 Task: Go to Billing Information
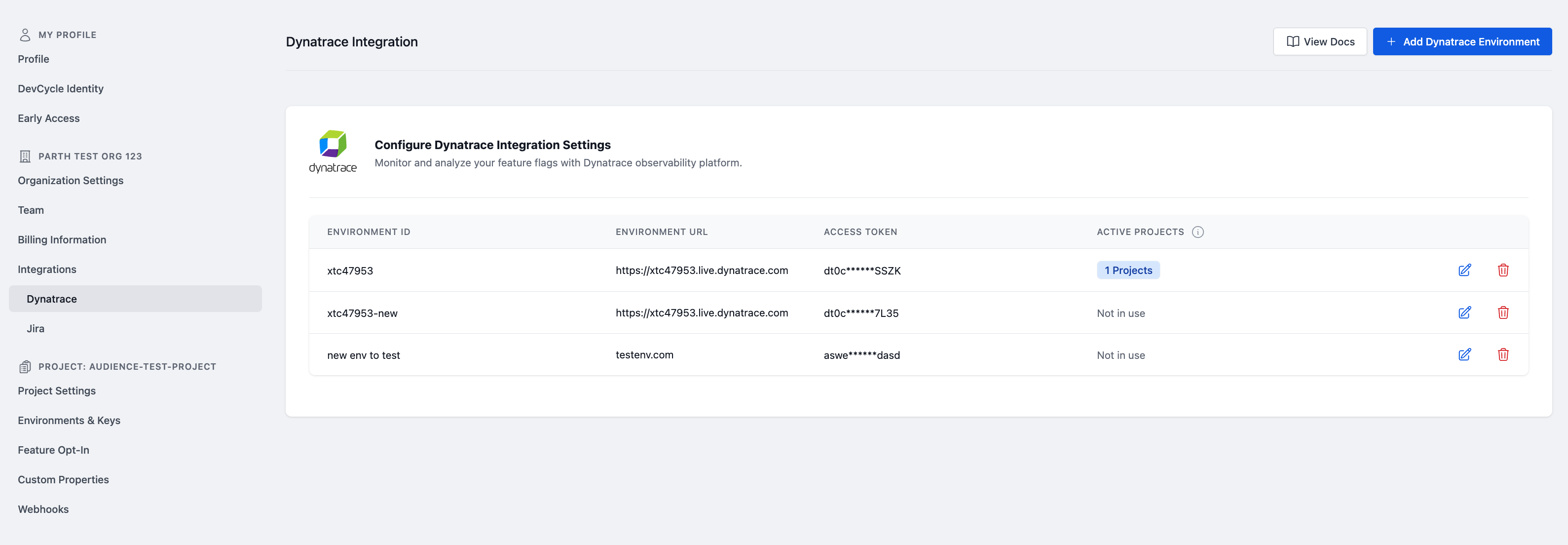pyautogui.click(x=62, y=239)
